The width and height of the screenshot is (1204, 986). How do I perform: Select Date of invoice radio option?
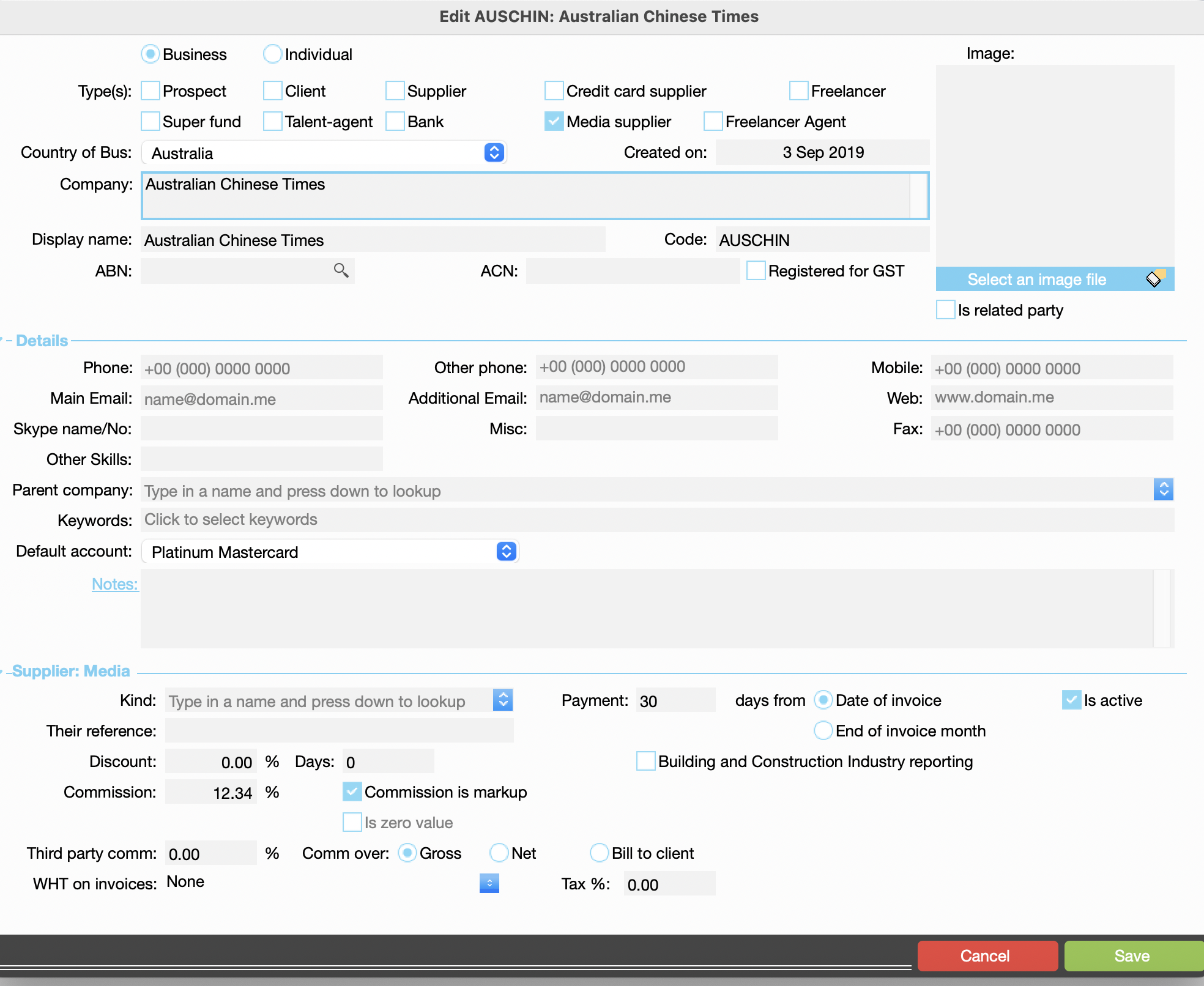pyautogui.click(x=823, y=700)
